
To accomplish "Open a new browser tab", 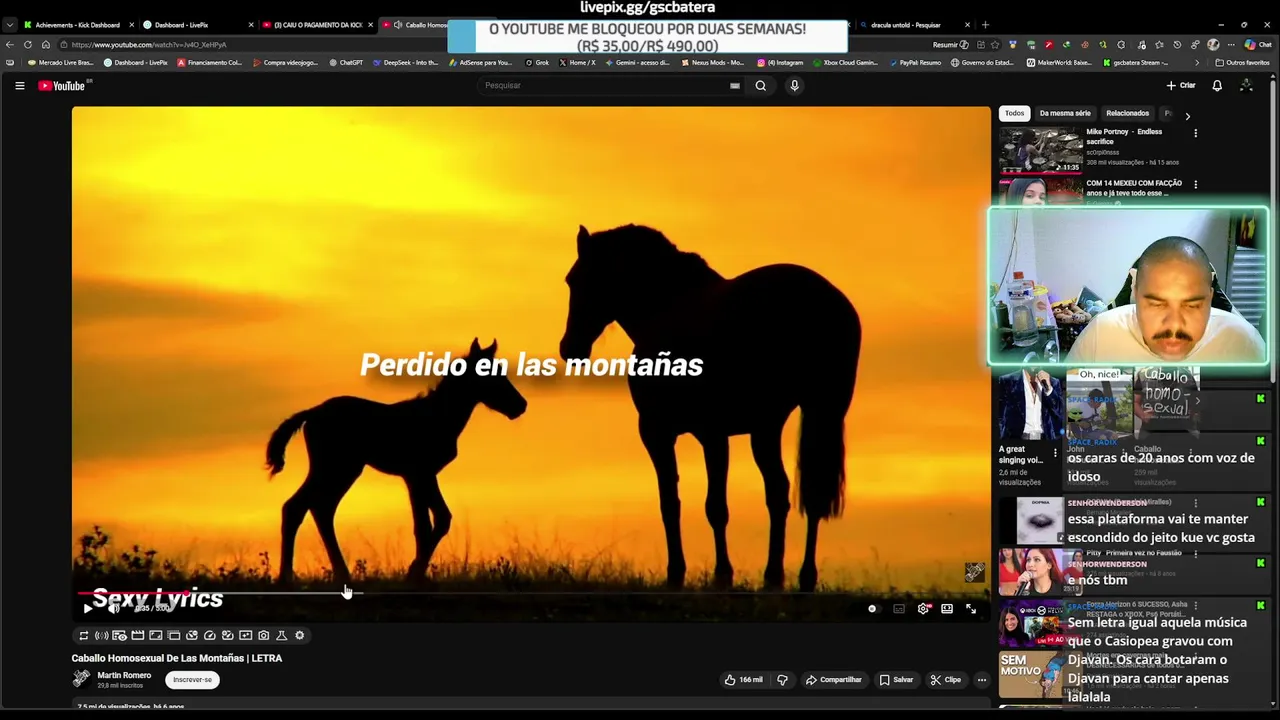I will [985, 25].
